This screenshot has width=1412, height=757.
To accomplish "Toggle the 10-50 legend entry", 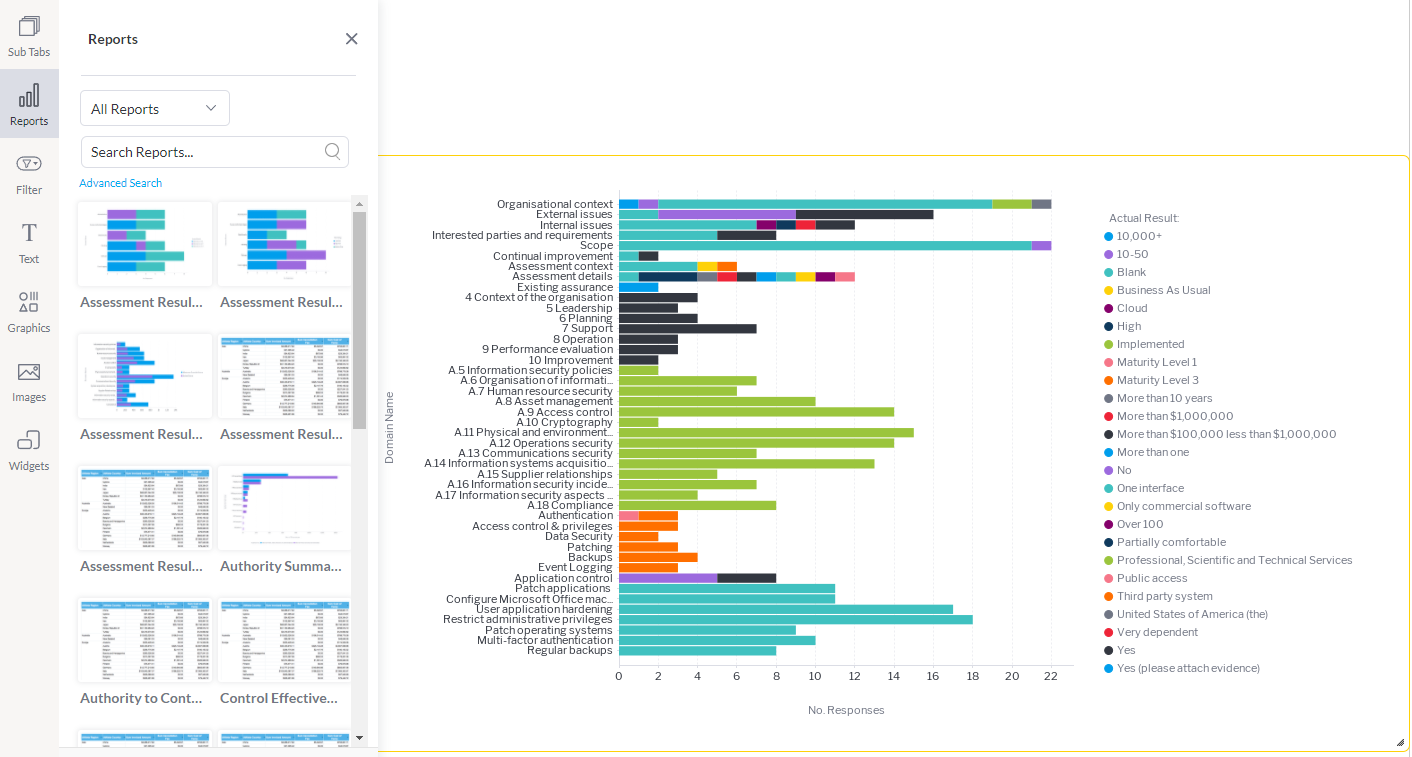I will (x=1124, y=254).
